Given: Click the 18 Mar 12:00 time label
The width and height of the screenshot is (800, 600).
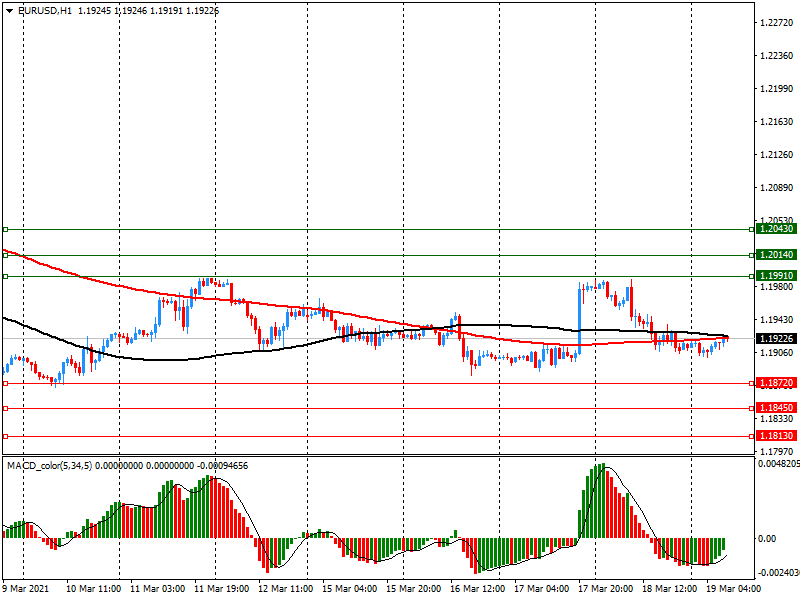Looking at the screenshot, I should 669,588.
